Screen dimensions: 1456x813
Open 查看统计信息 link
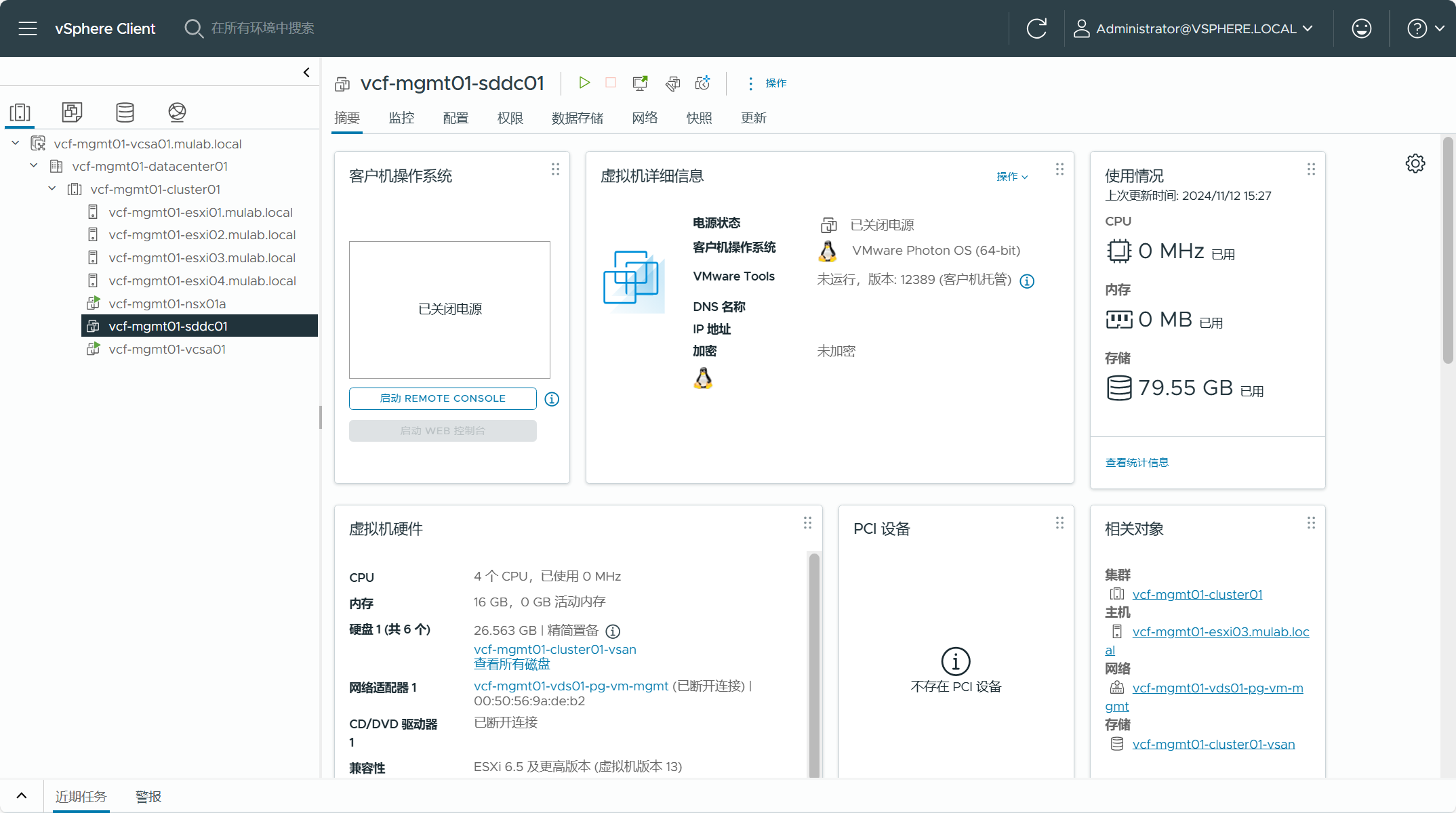click(x=1137, y=462)
